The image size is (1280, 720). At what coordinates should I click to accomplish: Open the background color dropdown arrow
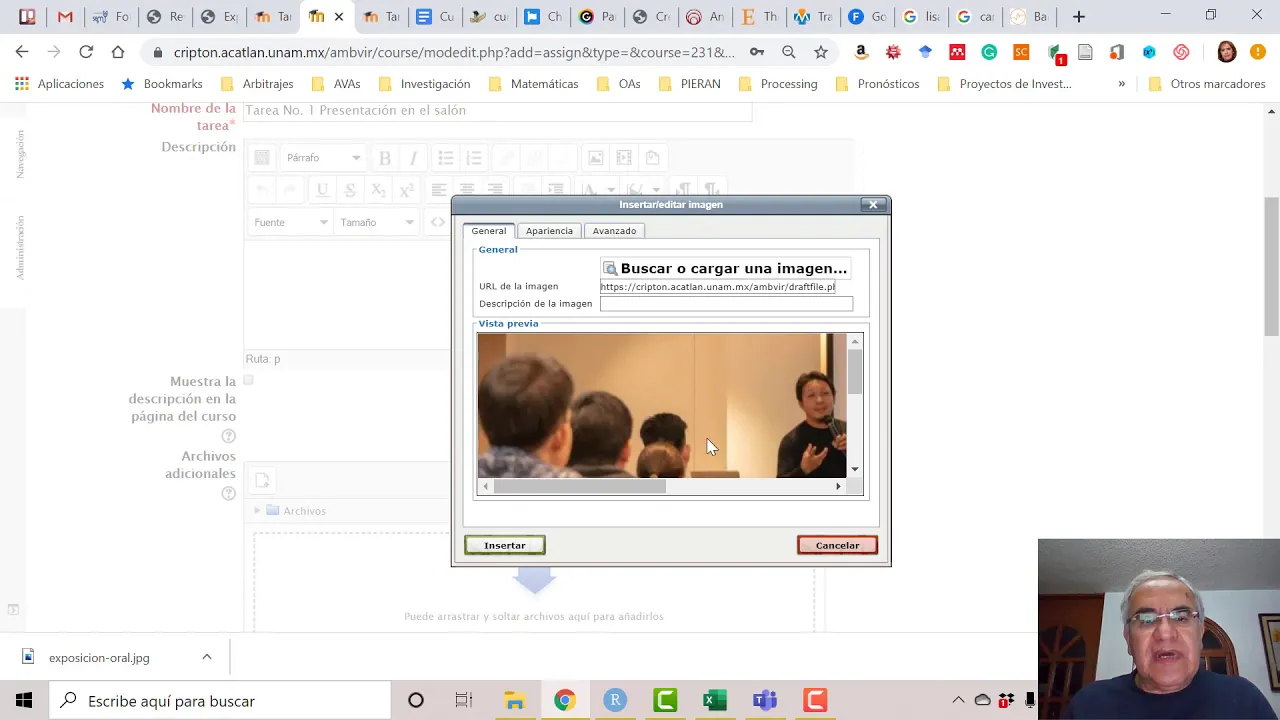coord(656,190)
